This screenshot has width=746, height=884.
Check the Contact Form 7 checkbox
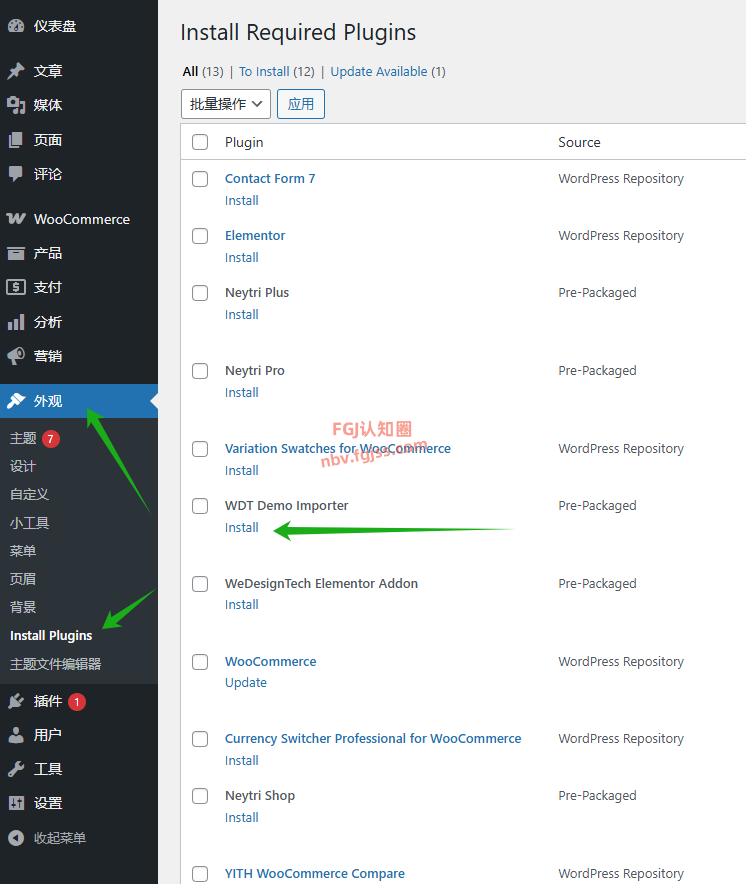(x=200, y=179)
